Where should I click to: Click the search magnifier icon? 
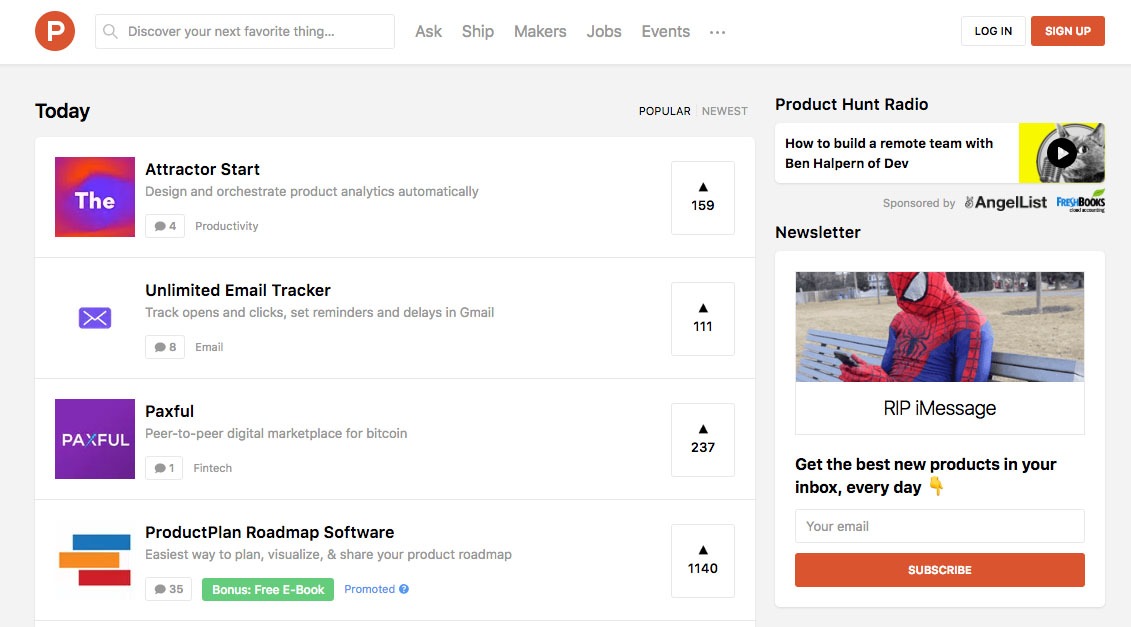click(x=110, y=31)
